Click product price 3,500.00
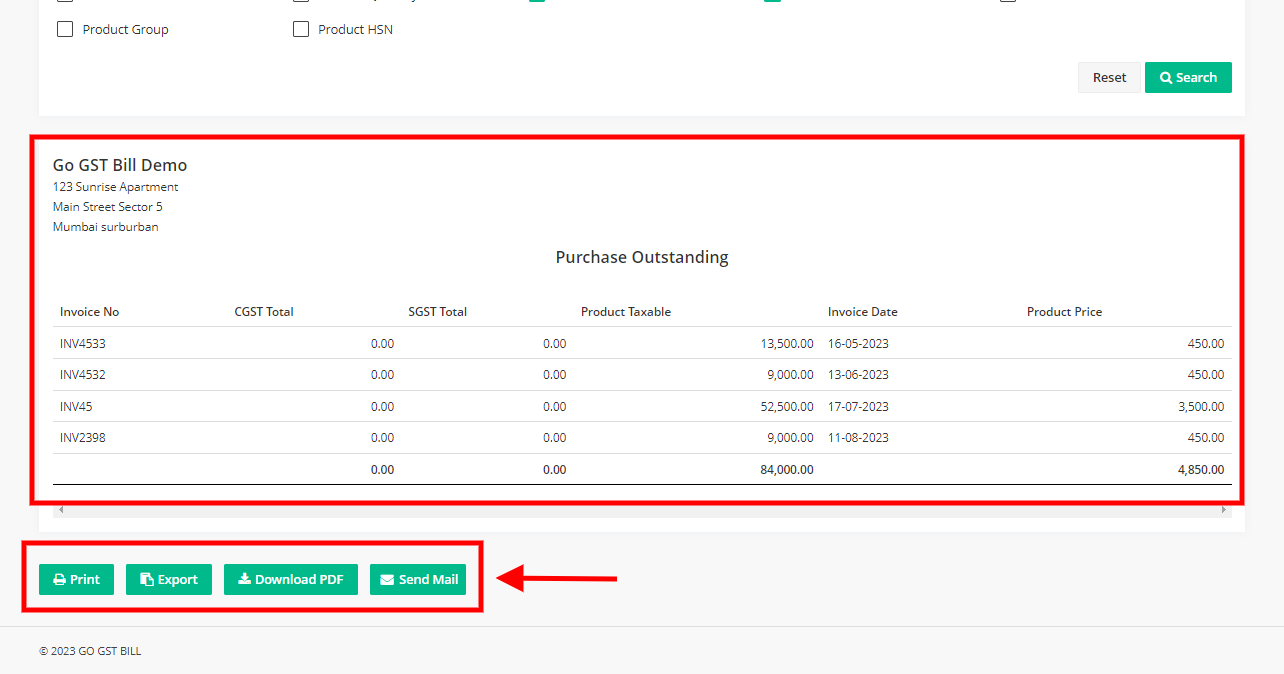Viewport: 1284px width, 674px height. (x=1201, y=407)
